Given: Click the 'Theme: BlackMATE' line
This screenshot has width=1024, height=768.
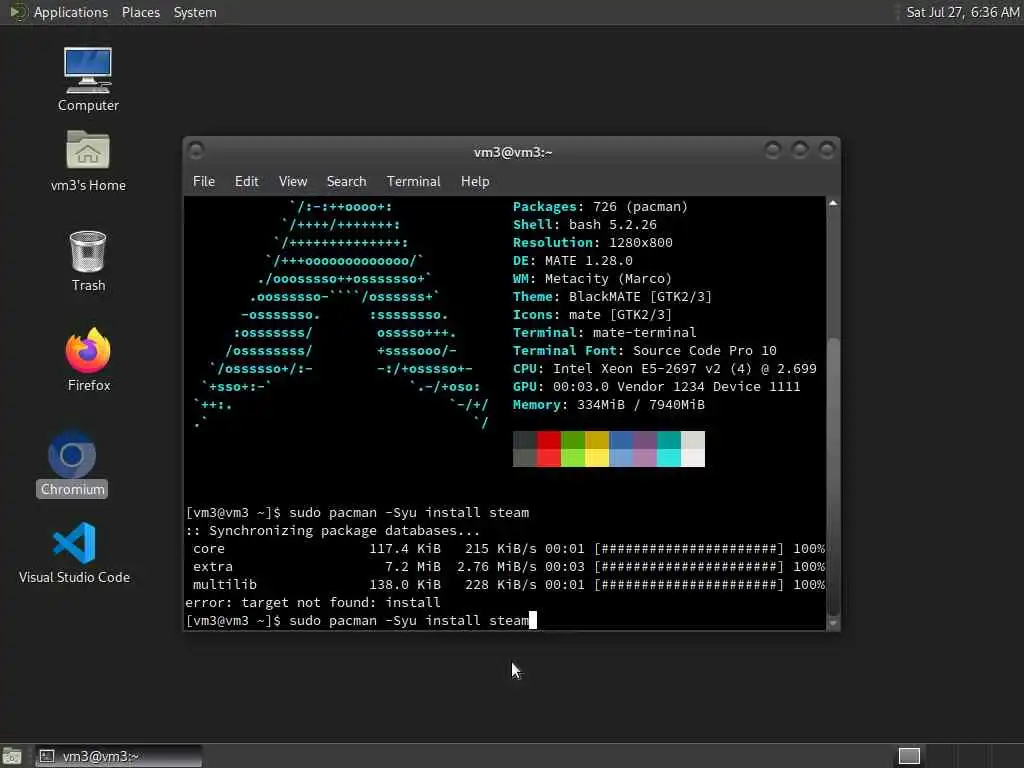Looking at the screenshot, I should tap(613, 296).
